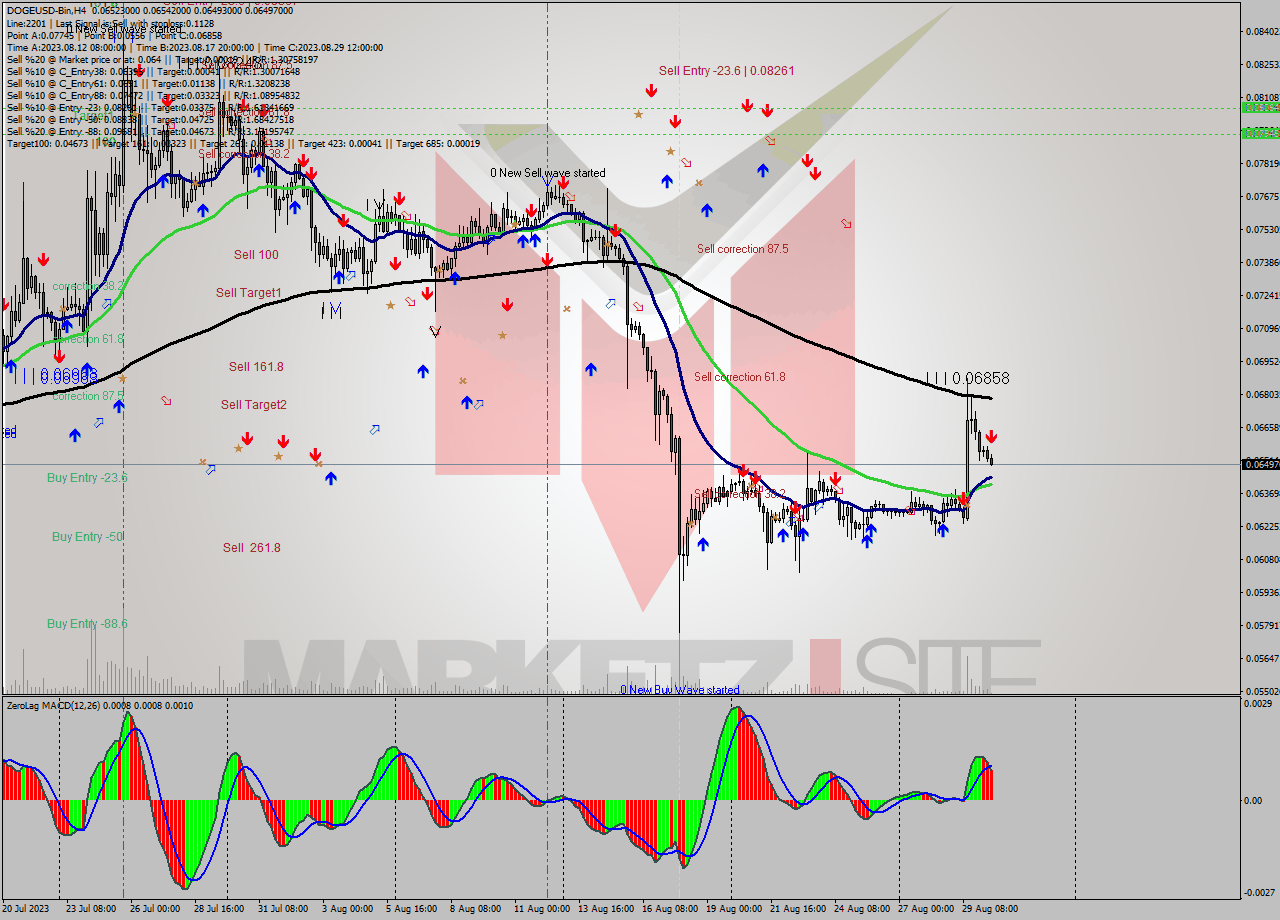Select the 'Sell correction 61.8' label
The image size is (1280, 920).
[x=739, y=377]
